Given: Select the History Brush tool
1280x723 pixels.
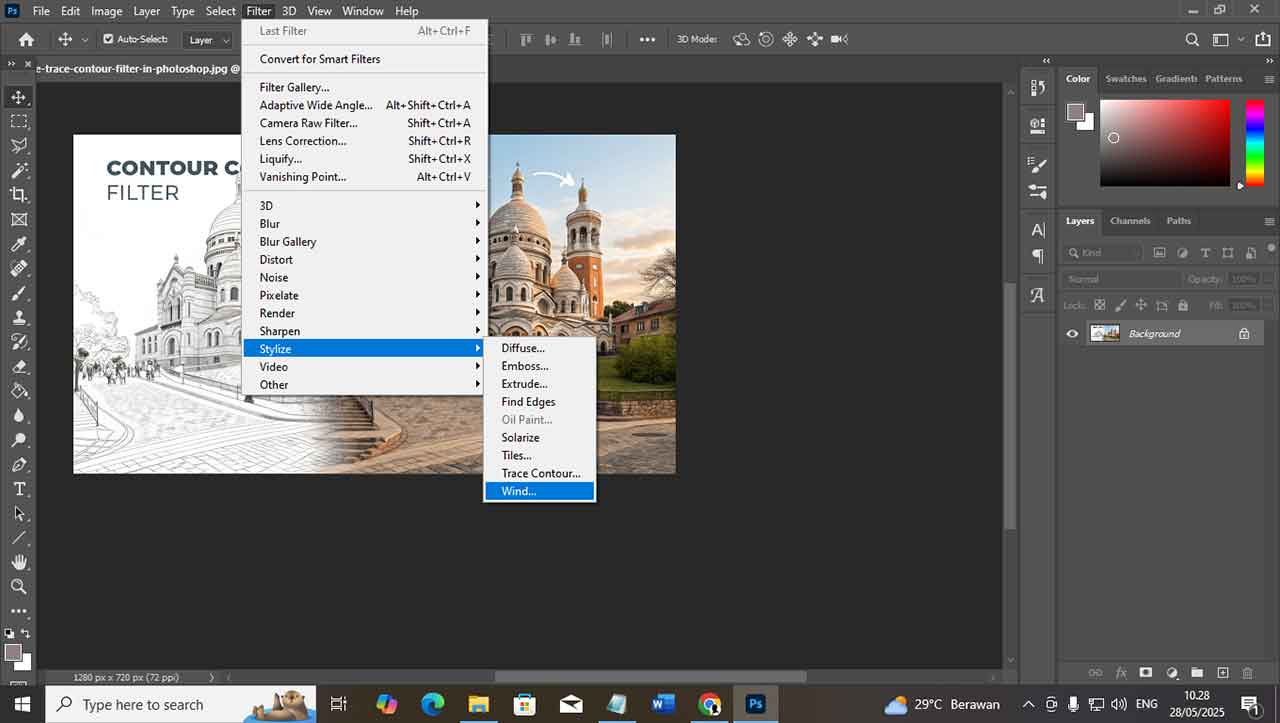Looking at the screenshot, I should (19, 342).
